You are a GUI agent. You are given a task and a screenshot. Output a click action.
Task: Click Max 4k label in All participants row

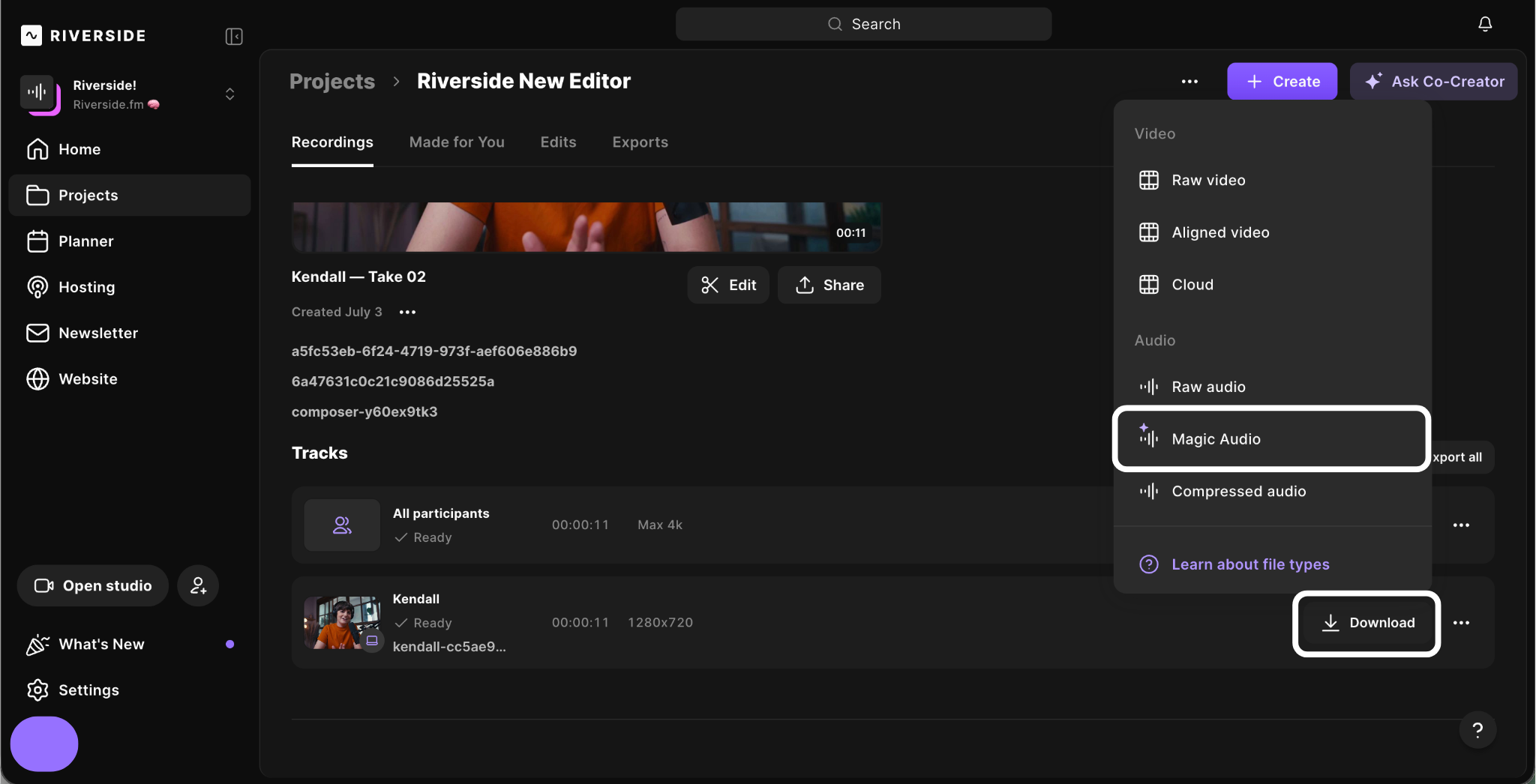pos(660,525)
